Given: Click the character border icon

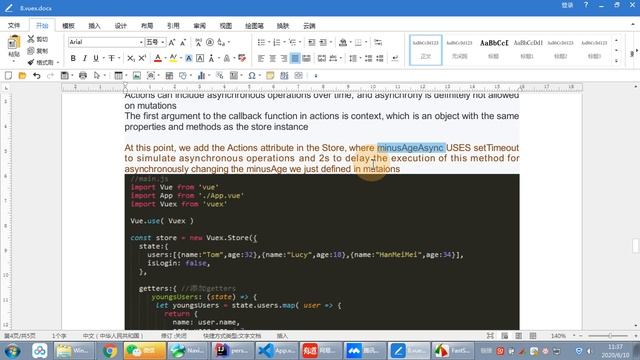Looking at the screenshot, I should click(x=200, y=58).
